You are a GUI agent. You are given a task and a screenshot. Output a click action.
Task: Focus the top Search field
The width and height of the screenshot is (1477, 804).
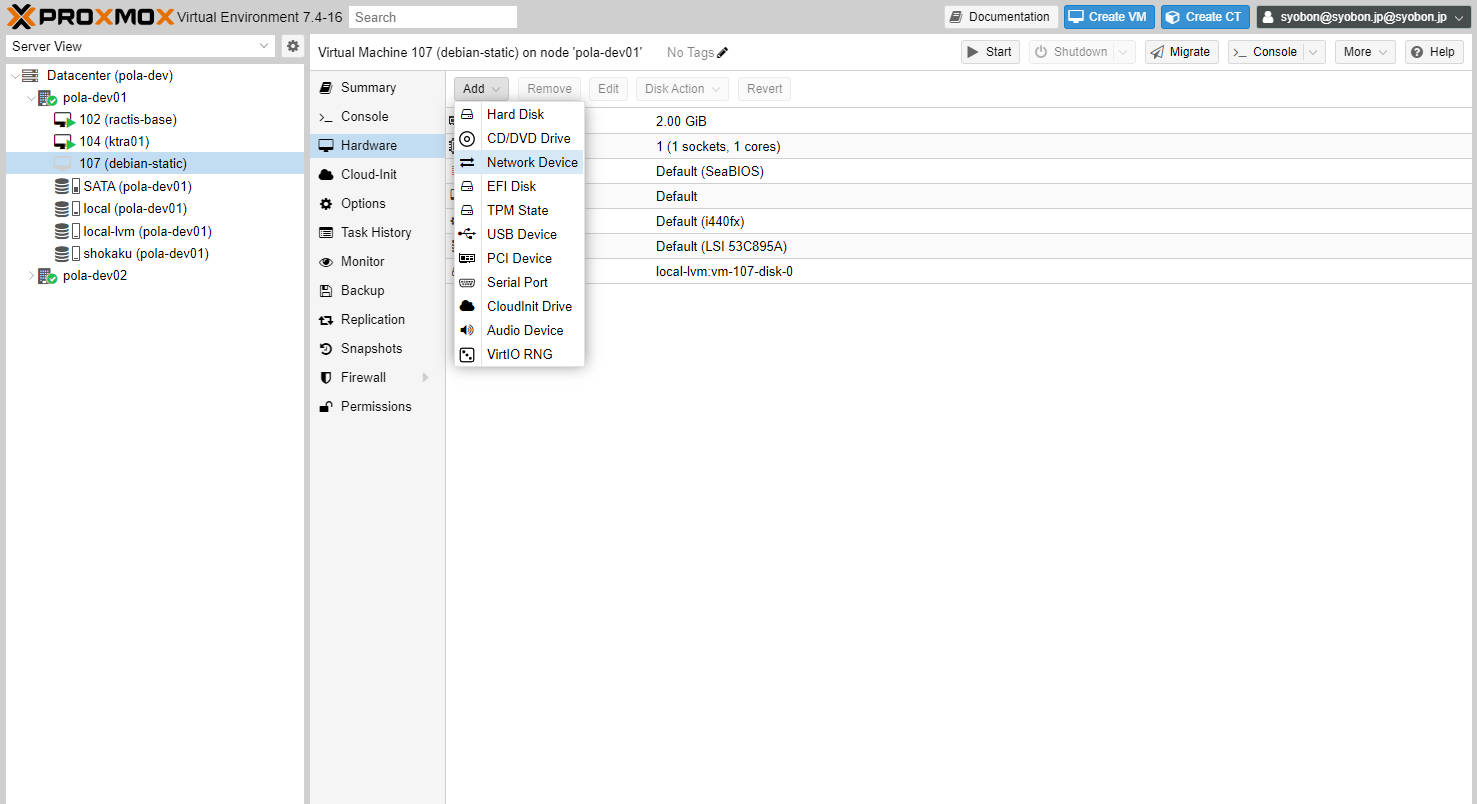pyautogui.click(x=432, y=17)
